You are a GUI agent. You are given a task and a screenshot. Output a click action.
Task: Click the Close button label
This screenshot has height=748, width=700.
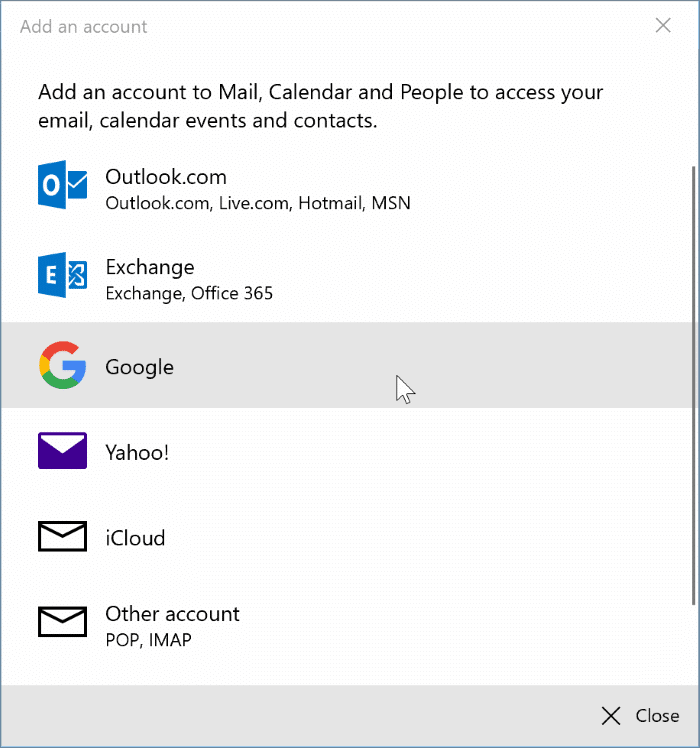657,716
